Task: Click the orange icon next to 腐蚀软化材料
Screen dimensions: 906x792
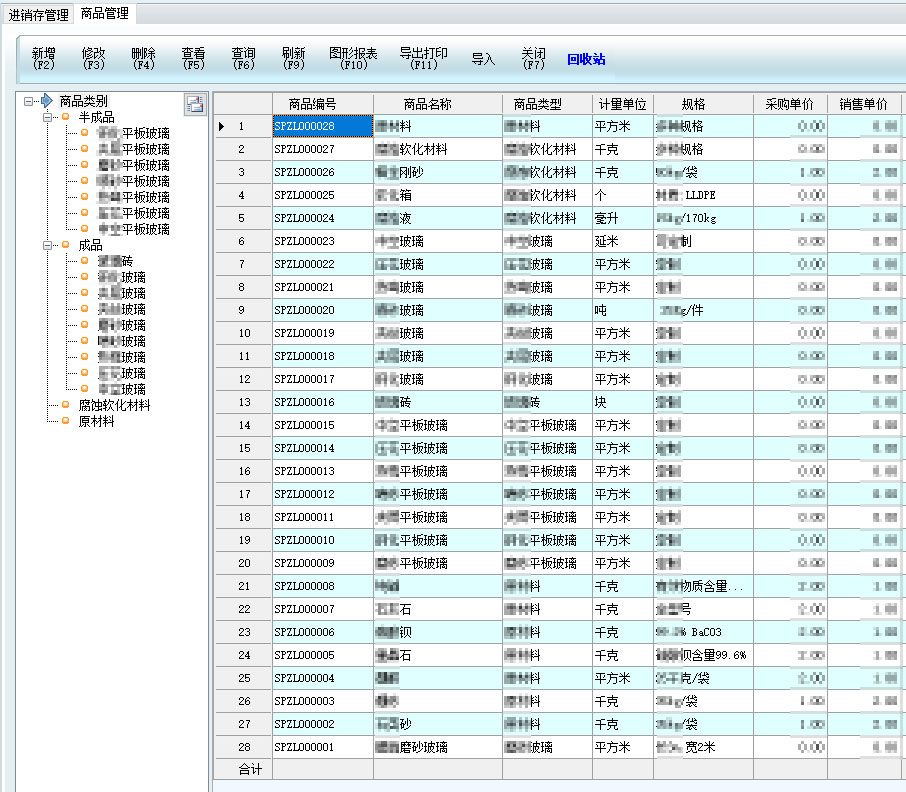Action: [x=66, y=405]
